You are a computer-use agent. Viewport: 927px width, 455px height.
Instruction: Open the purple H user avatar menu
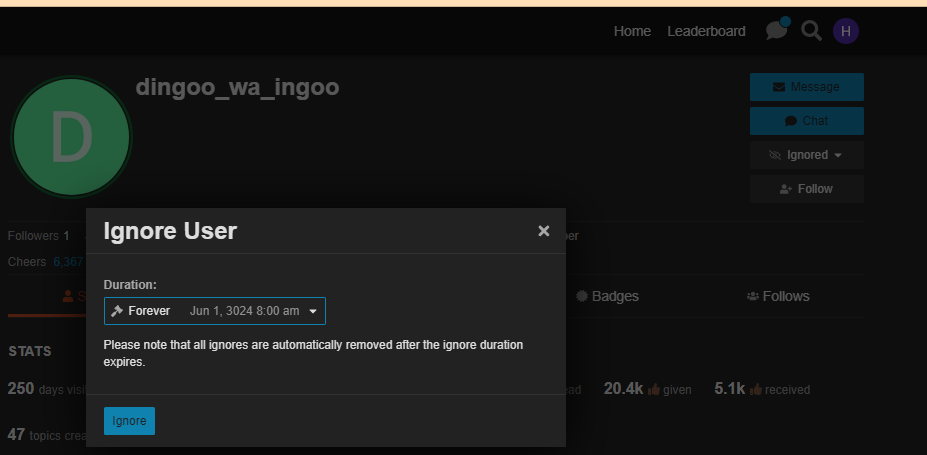(846, 31)
